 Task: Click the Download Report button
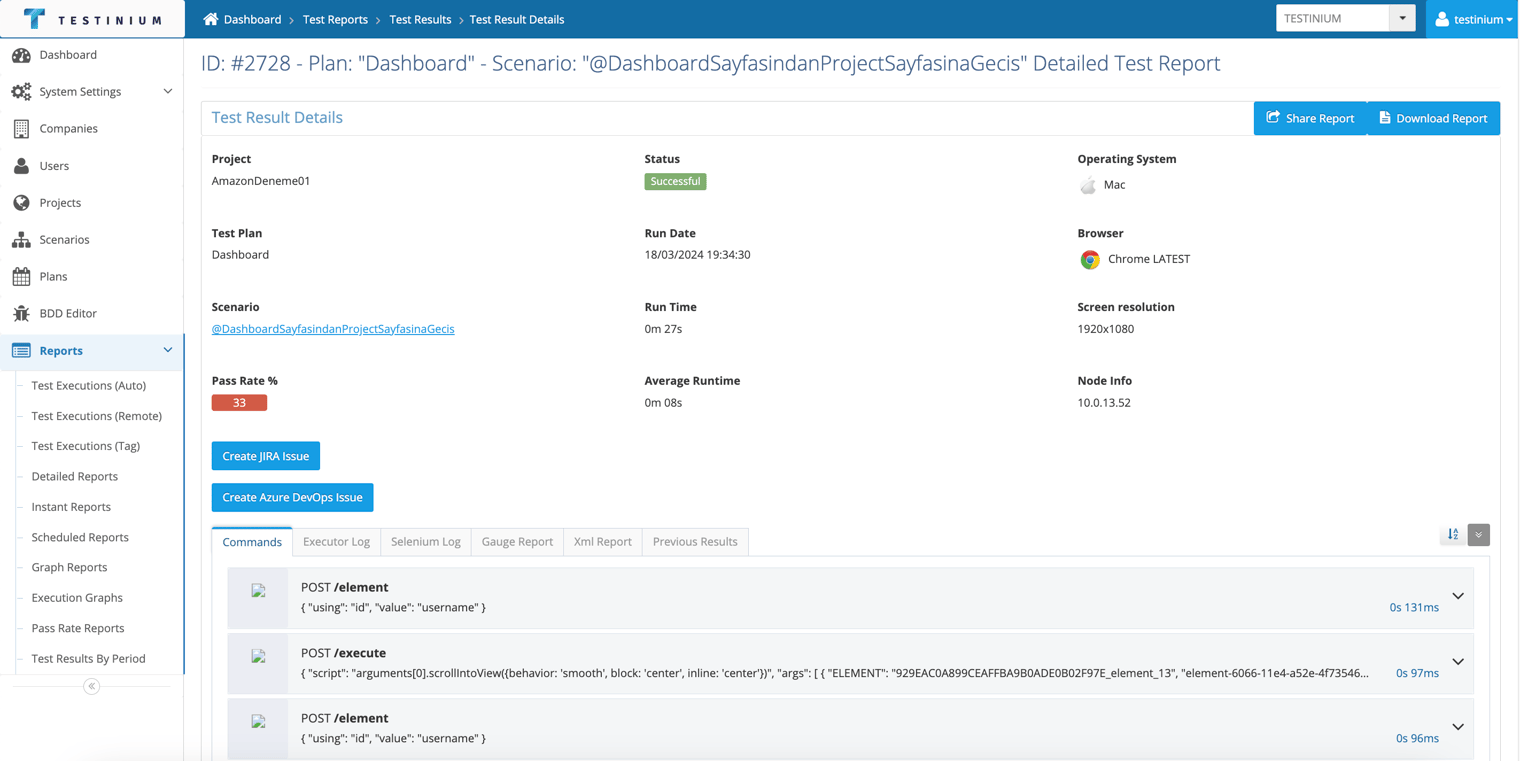coord(1433,118)
